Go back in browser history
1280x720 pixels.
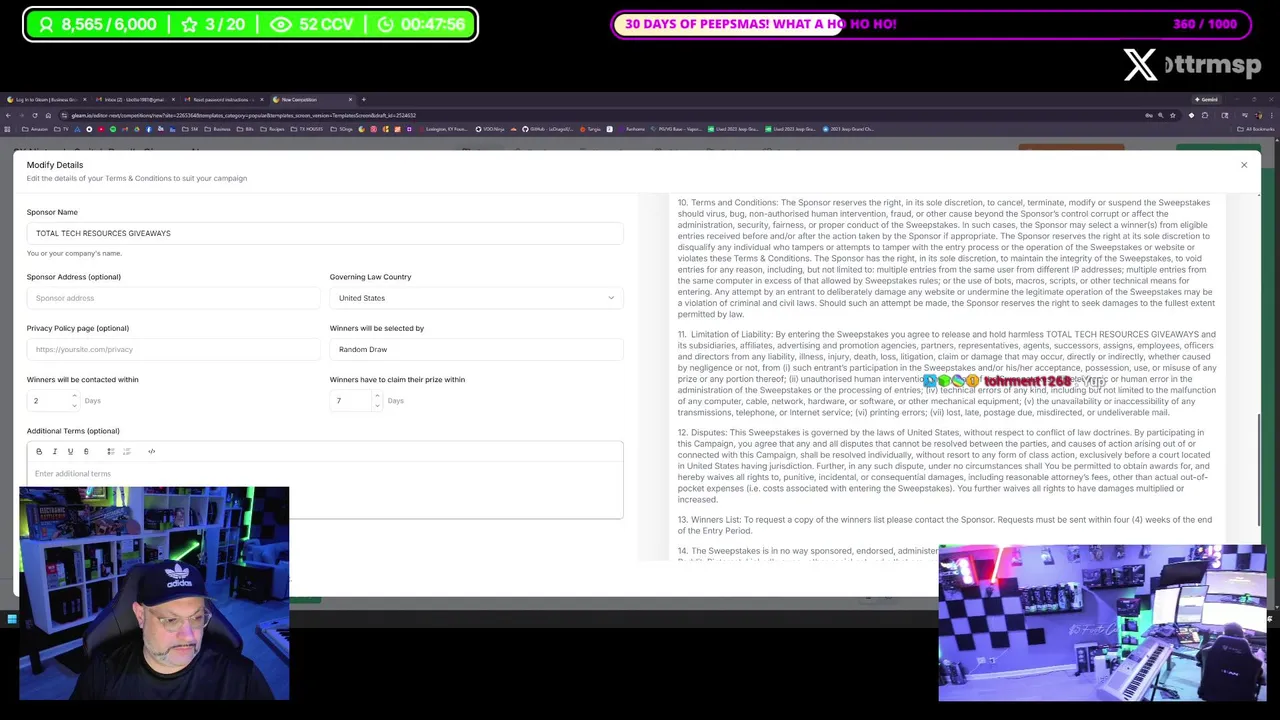pyautogui.click(x=8, y=115)
